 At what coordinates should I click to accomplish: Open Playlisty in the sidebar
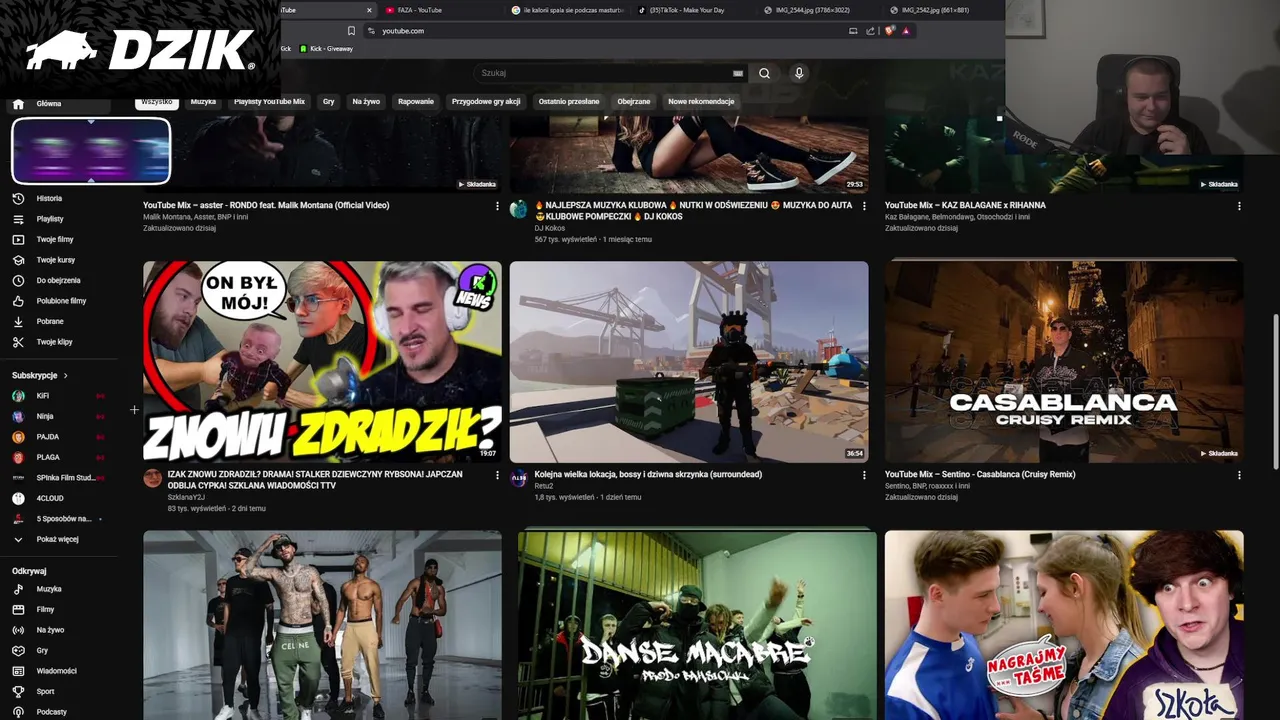[x=49, y=219]
